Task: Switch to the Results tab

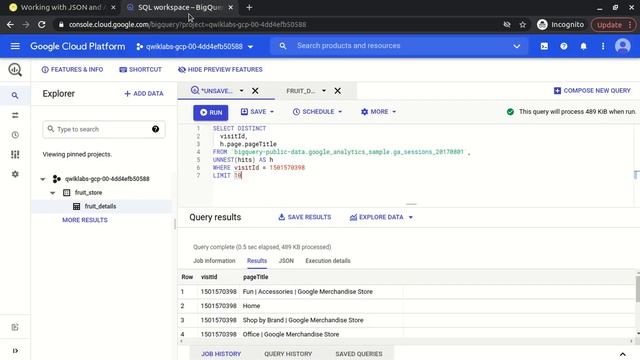Action: (x=257, y=261)
